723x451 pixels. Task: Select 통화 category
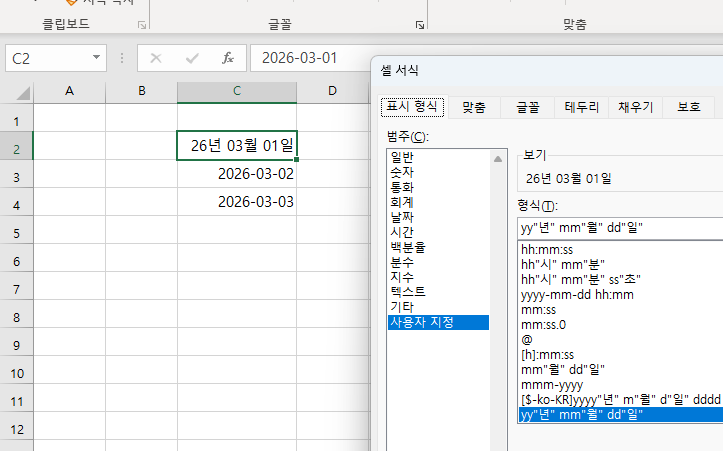click(x=438, y=188)
